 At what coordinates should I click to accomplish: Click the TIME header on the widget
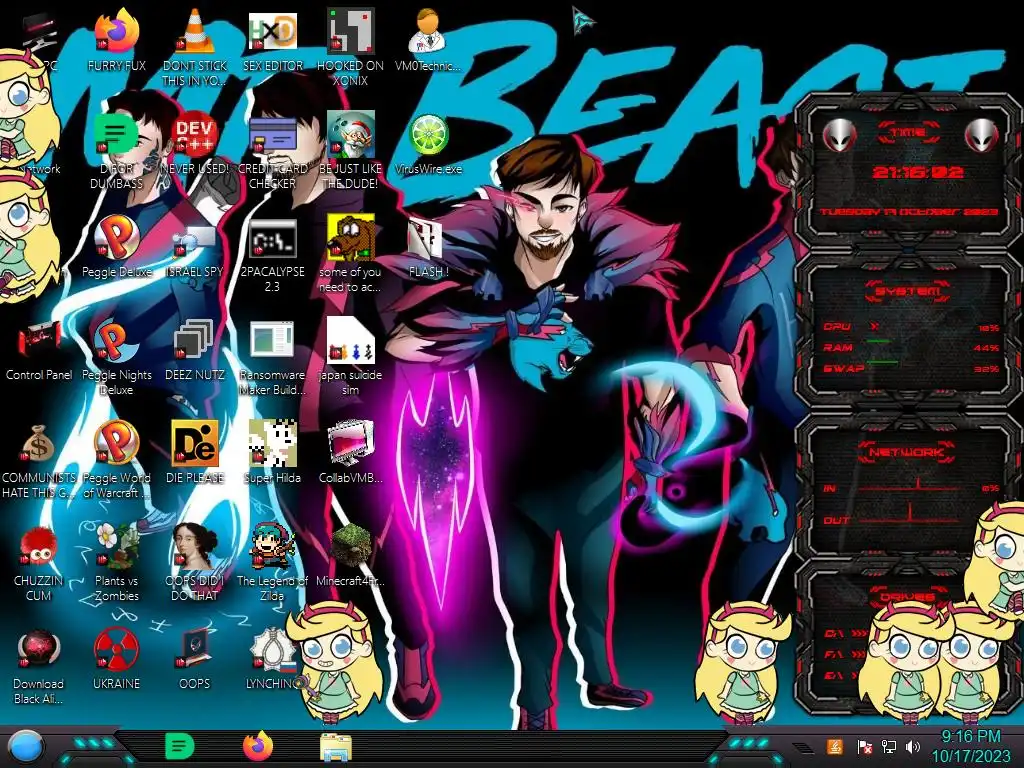908,133
